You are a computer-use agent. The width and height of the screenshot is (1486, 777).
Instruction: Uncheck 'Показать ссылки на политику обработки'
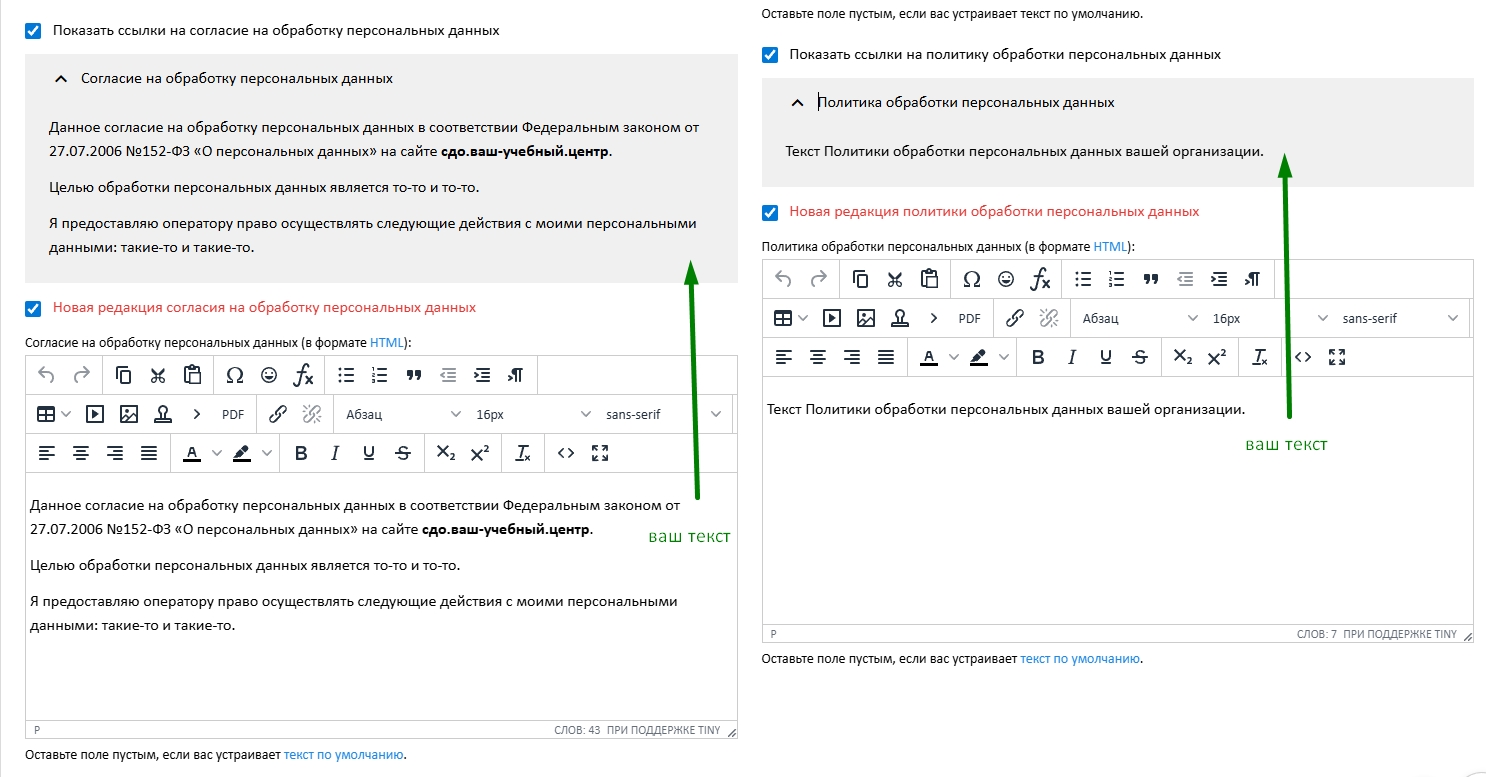pyautogui.click(x=770, y=55)
